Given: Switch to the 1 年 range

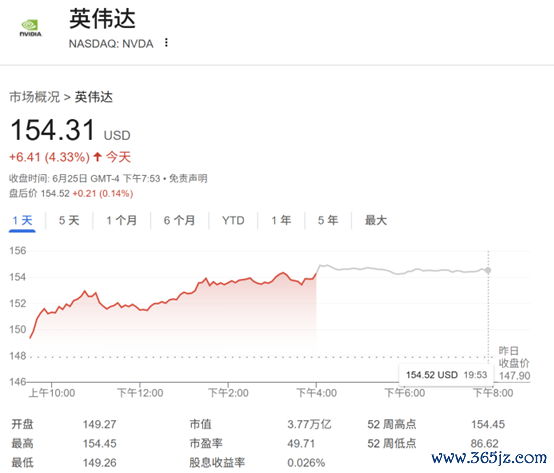Looking at the screenshot, I should tap(281, 220).
